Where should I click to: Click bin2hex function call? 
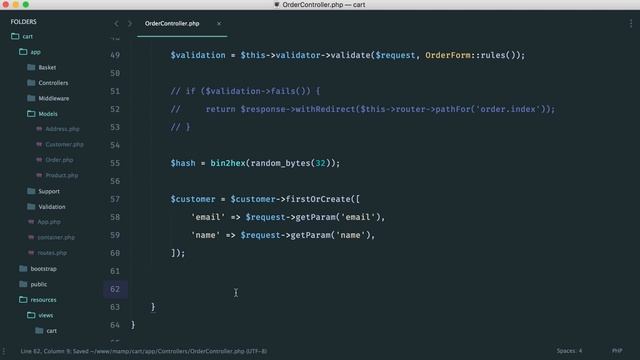tap(228, 163)
